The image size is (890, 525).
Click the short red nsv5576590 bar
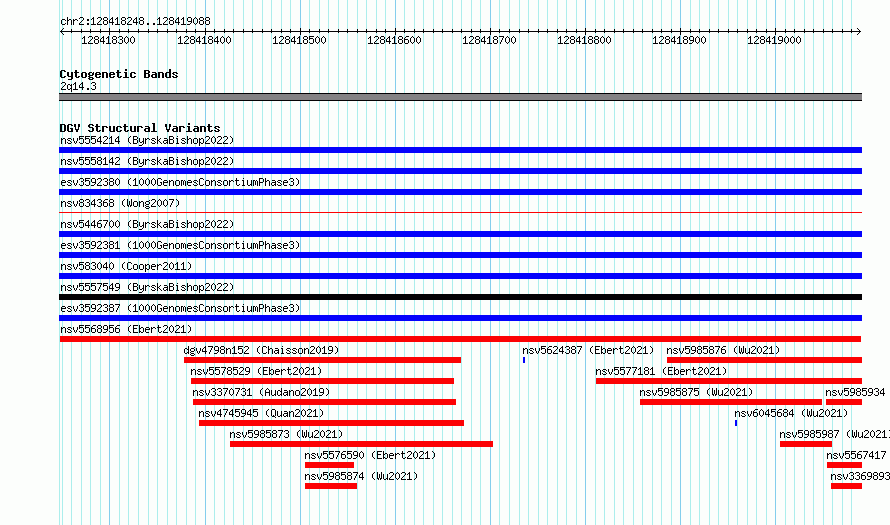(329, 465)
